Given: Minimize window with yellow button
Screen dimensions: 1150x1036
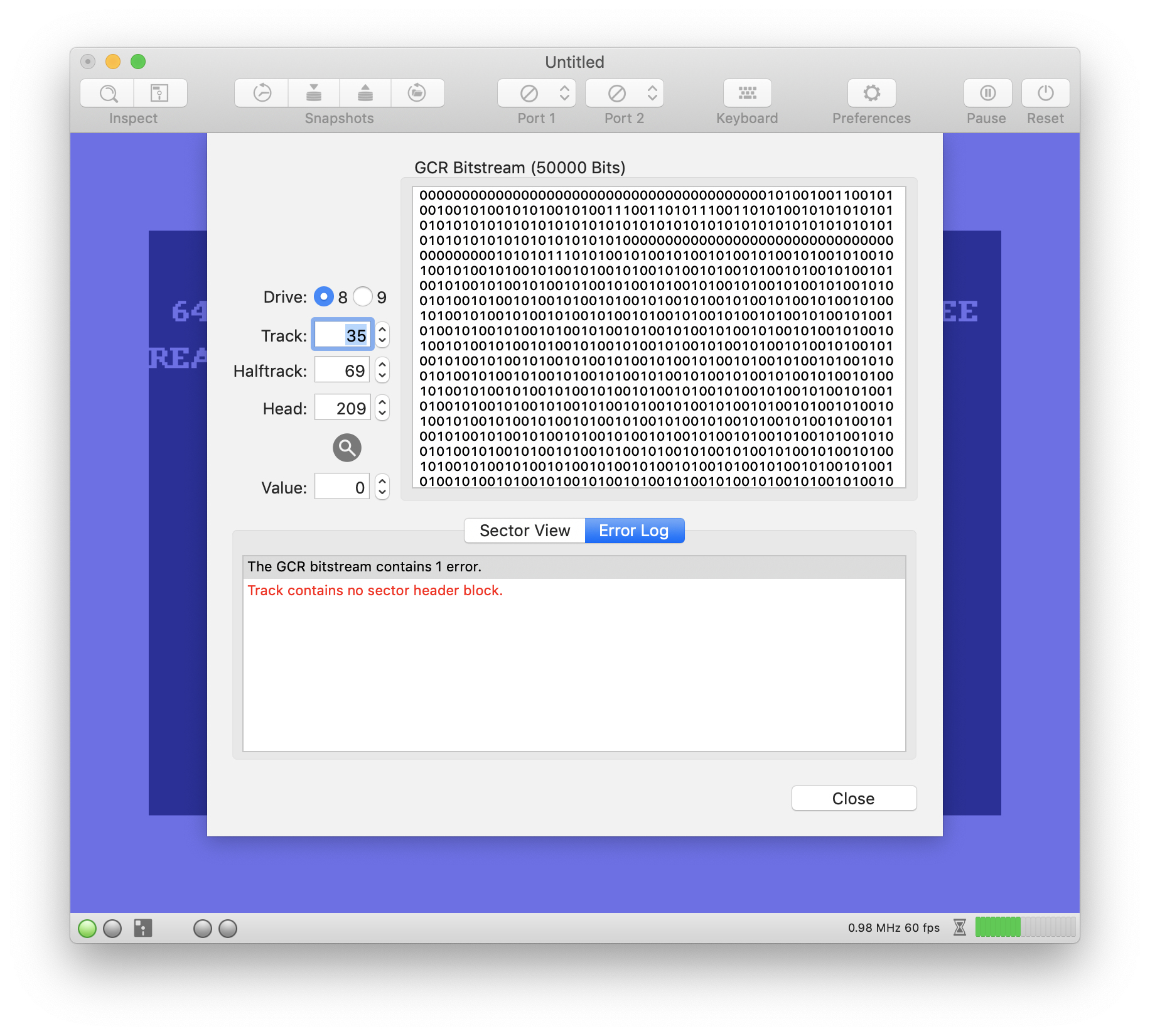Looking at the screenshot, I should pos(113,62).
